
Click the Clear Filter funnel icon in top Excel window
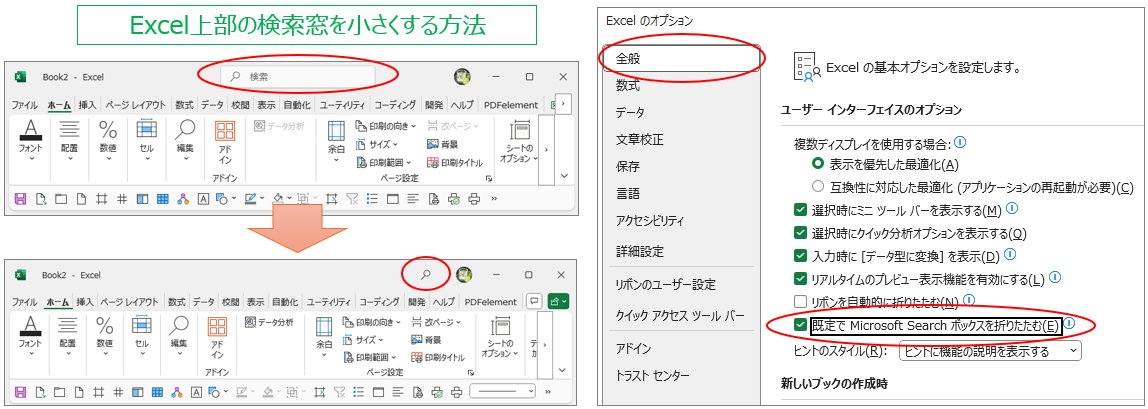pyautogui.click(x=352, y=198)
